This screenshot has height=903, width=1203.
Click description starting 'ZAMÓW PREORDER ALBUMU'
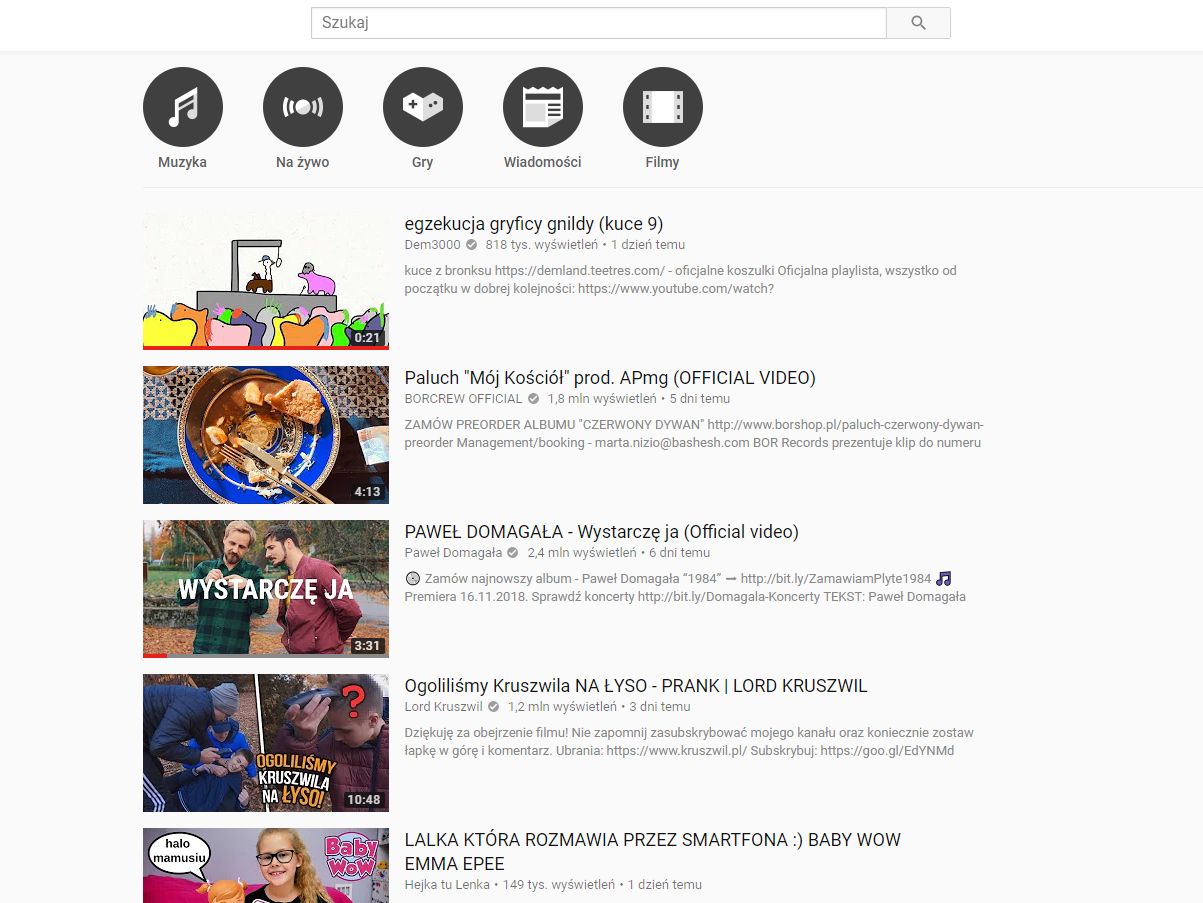coord(694,434)
